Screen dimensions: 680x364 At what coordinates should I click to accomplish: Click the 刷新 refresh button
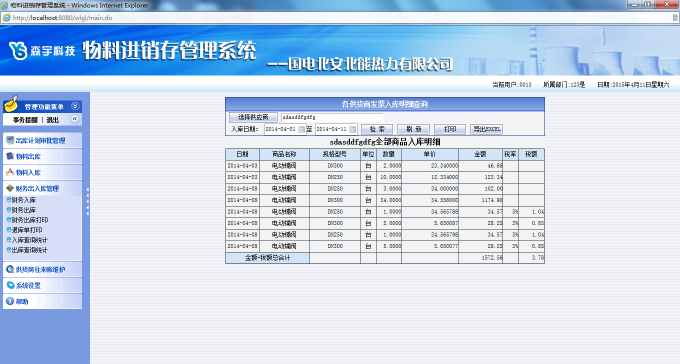tap(413, 129)
